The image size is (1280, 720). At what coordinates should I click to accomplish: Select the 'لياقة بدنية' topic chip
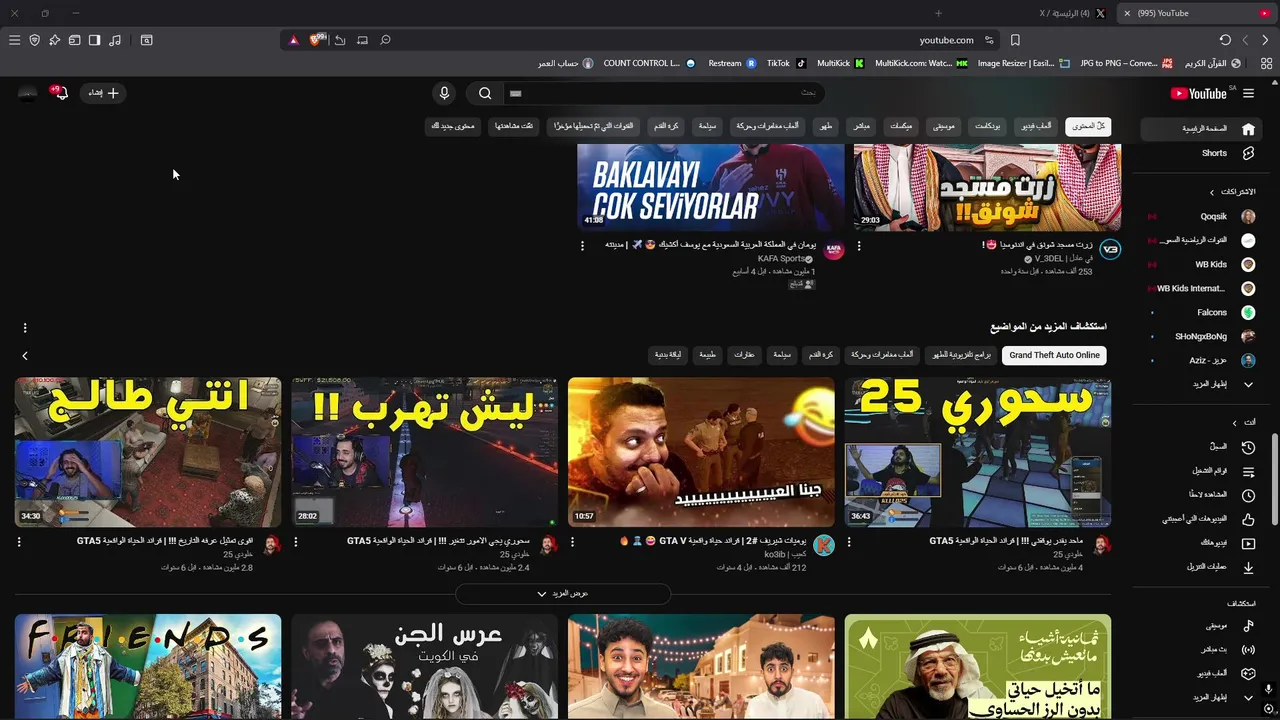pos(668,355)
